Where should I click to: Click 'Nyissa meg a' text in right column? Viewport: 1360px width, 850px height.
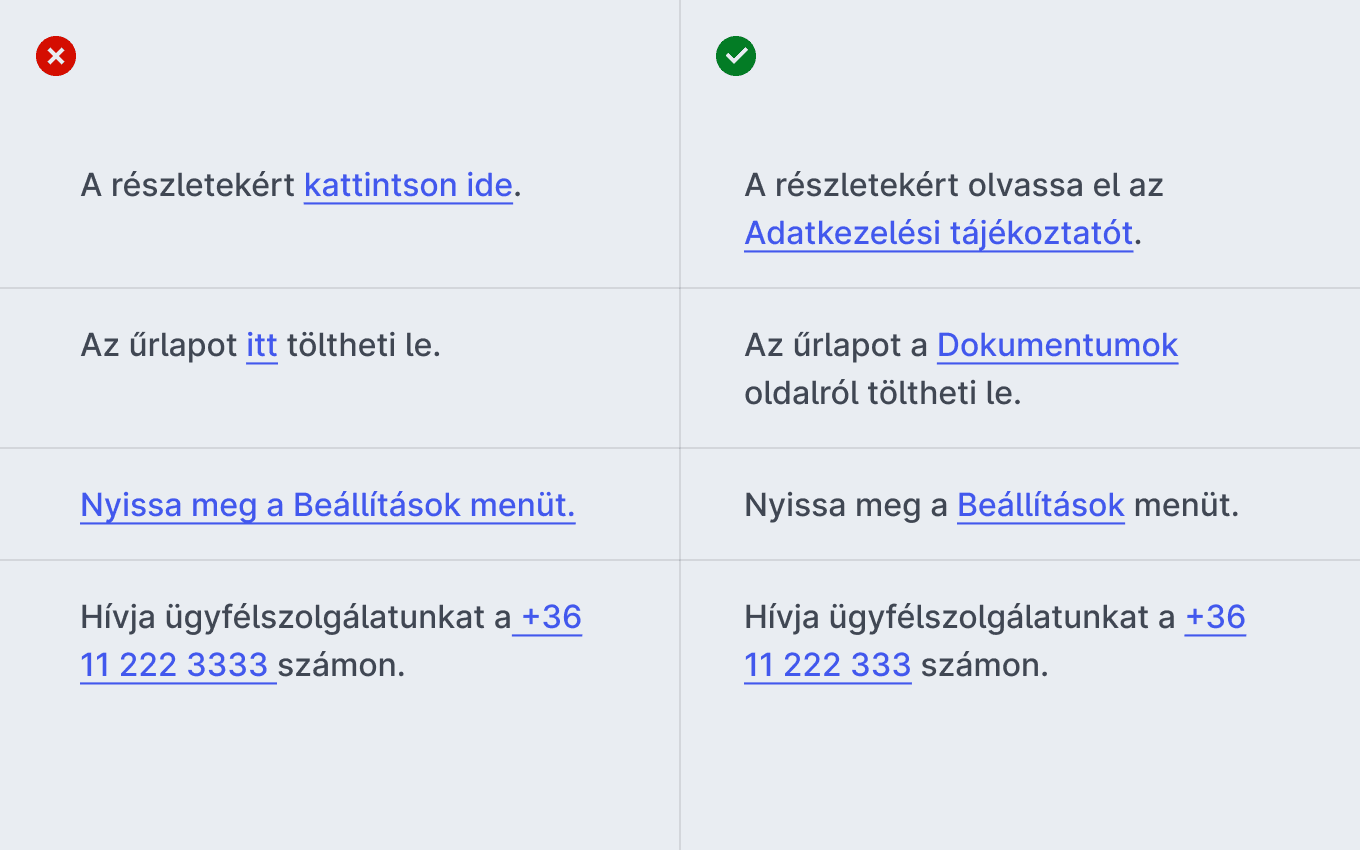pos(846,506)
